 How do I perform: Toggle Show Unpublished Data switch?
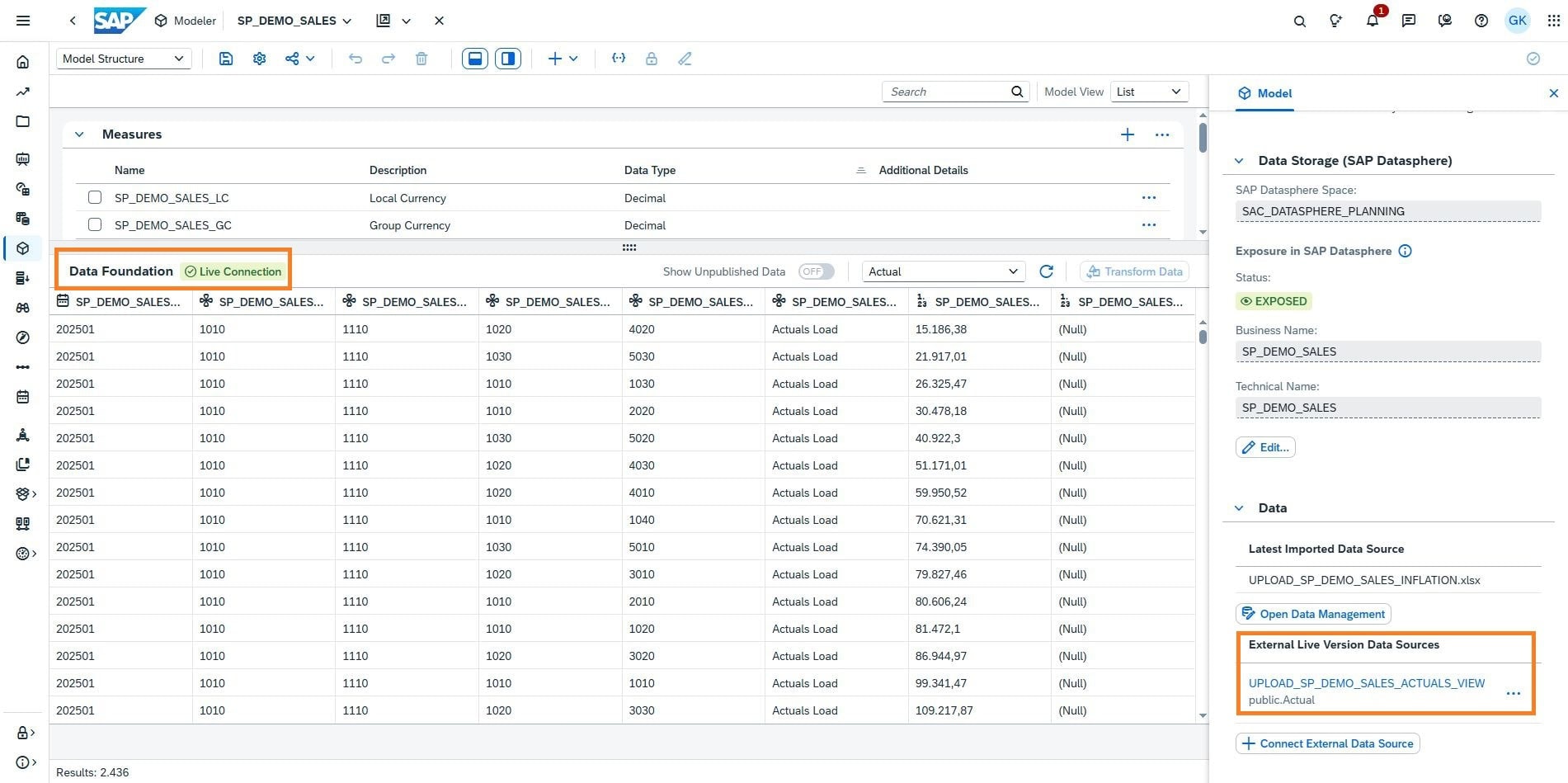(816, 271)
